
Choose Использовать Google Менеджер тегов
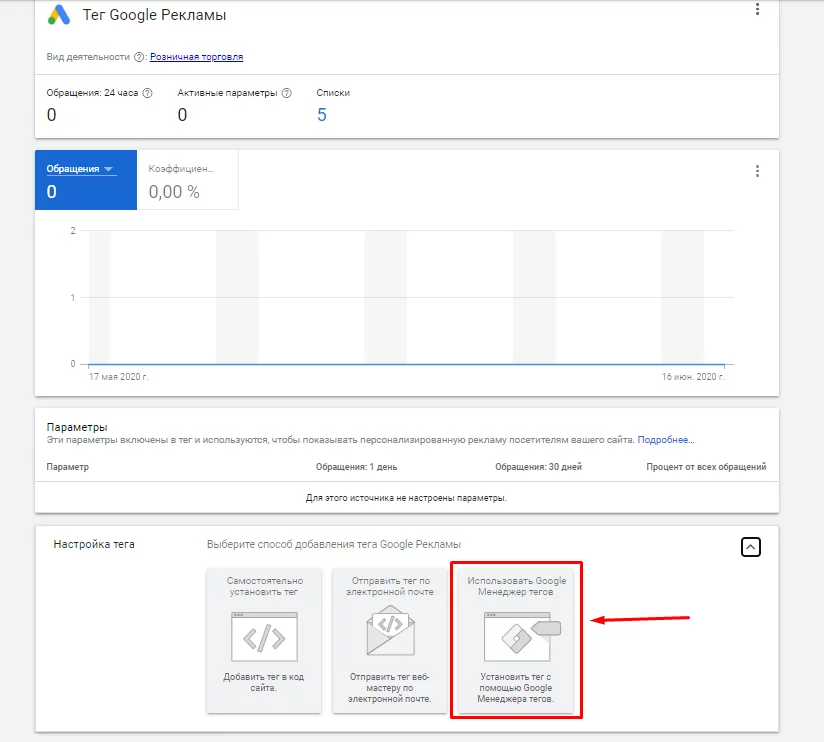pos(516,640)
